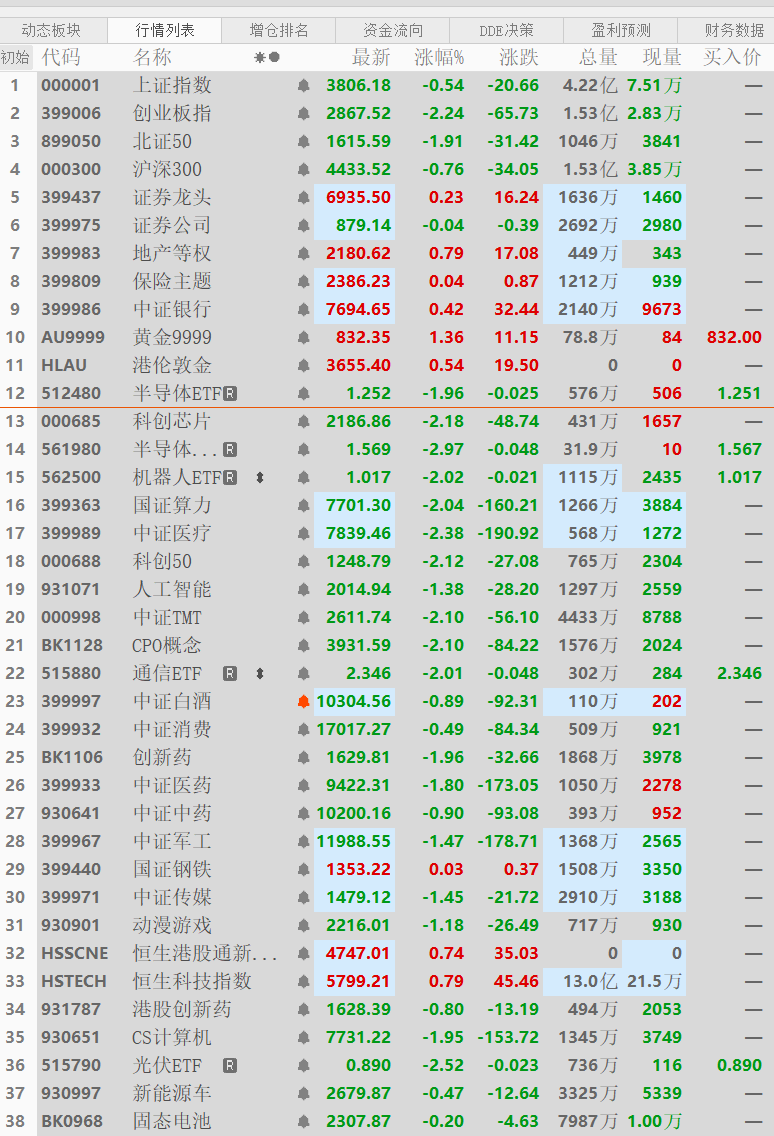Click the bell icon for 中证军工

click(304, 842)
